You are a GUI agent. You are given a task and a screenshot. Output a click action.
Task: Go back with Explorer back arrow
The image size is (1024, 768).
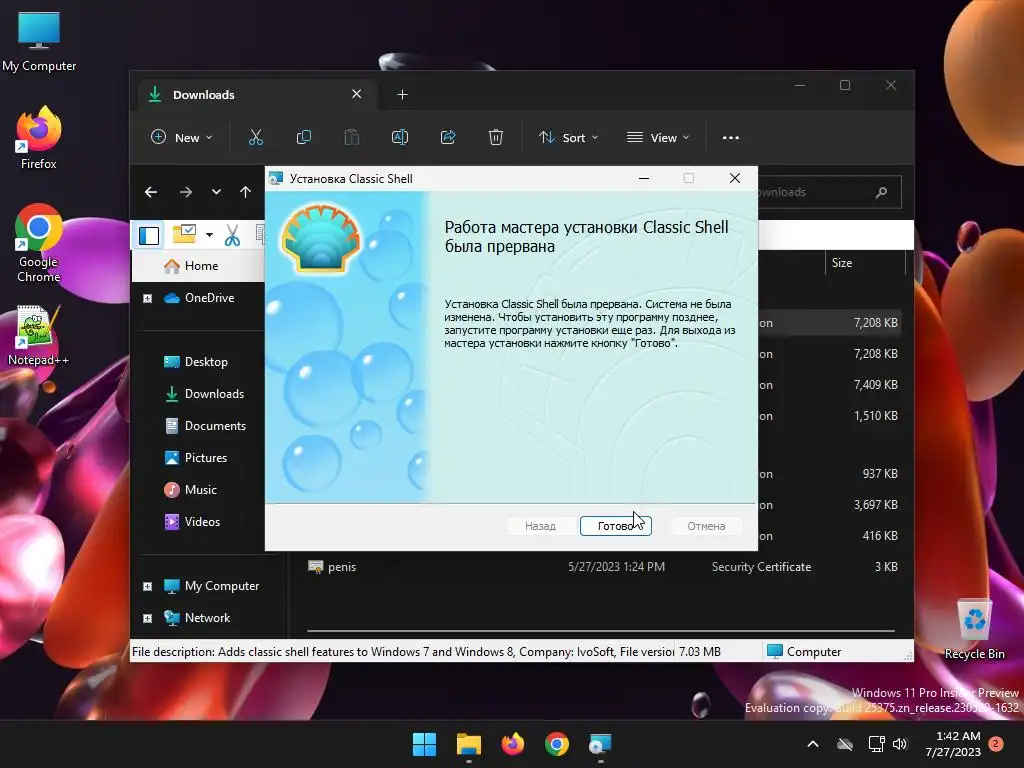click(x=151, y=192)
